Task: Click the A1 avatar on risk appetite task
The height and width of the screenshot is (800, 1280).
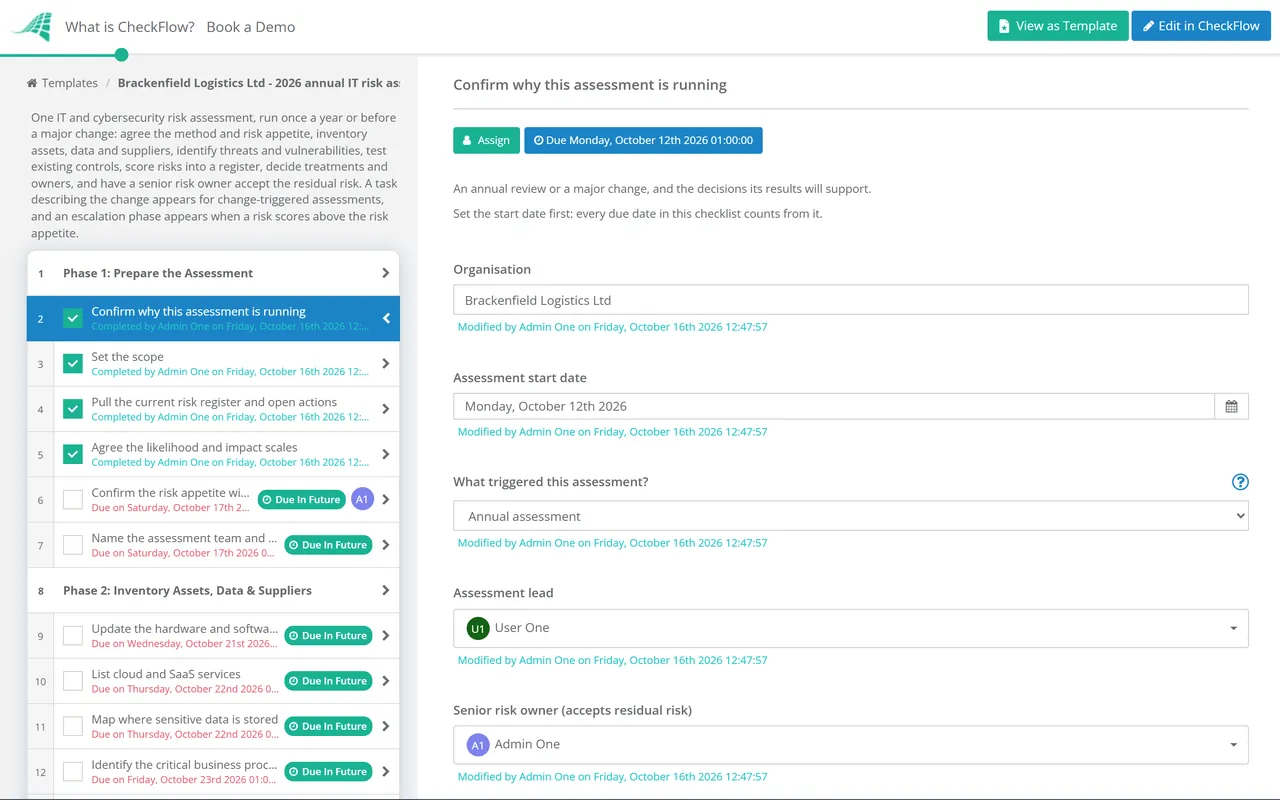Action: [362, 499]
